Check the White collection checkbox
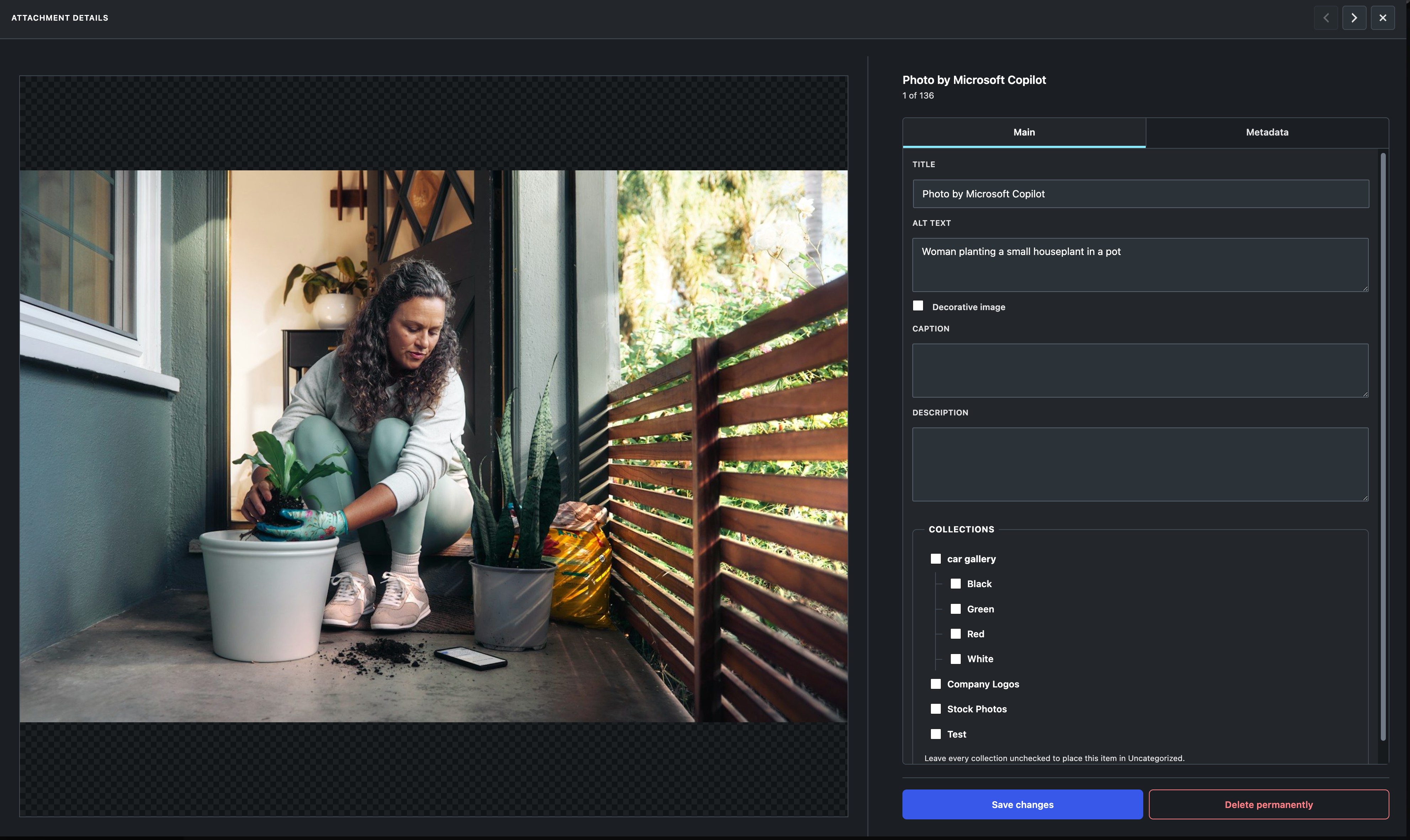The width and height of the screenshot is (1410, 840). 955,659
